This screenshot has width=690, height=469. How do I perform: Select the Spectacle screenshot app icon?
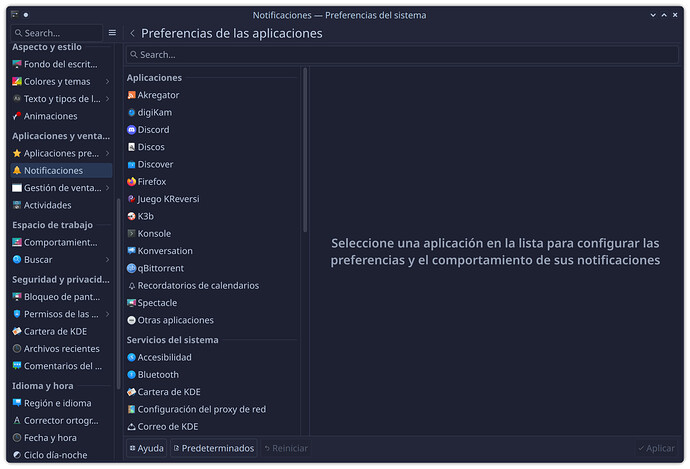click(x=131, y=303)
